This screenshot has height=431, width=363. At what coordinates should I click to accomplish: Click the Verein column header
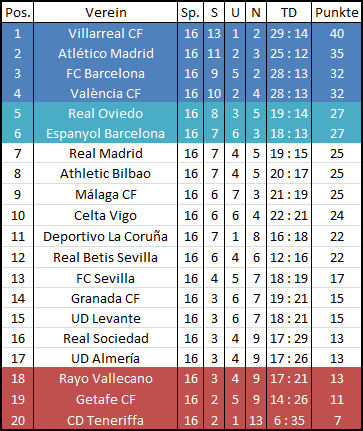point(106,13)
